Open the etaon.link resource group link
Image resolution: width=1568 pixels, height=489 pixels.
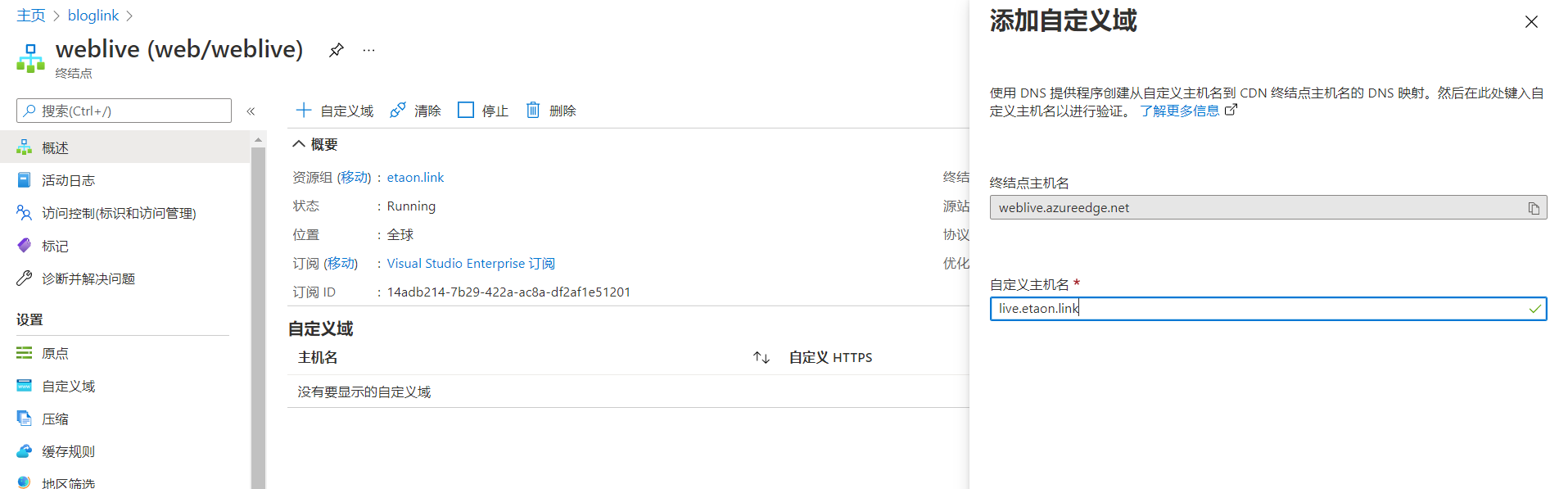[x=415, y=177]
